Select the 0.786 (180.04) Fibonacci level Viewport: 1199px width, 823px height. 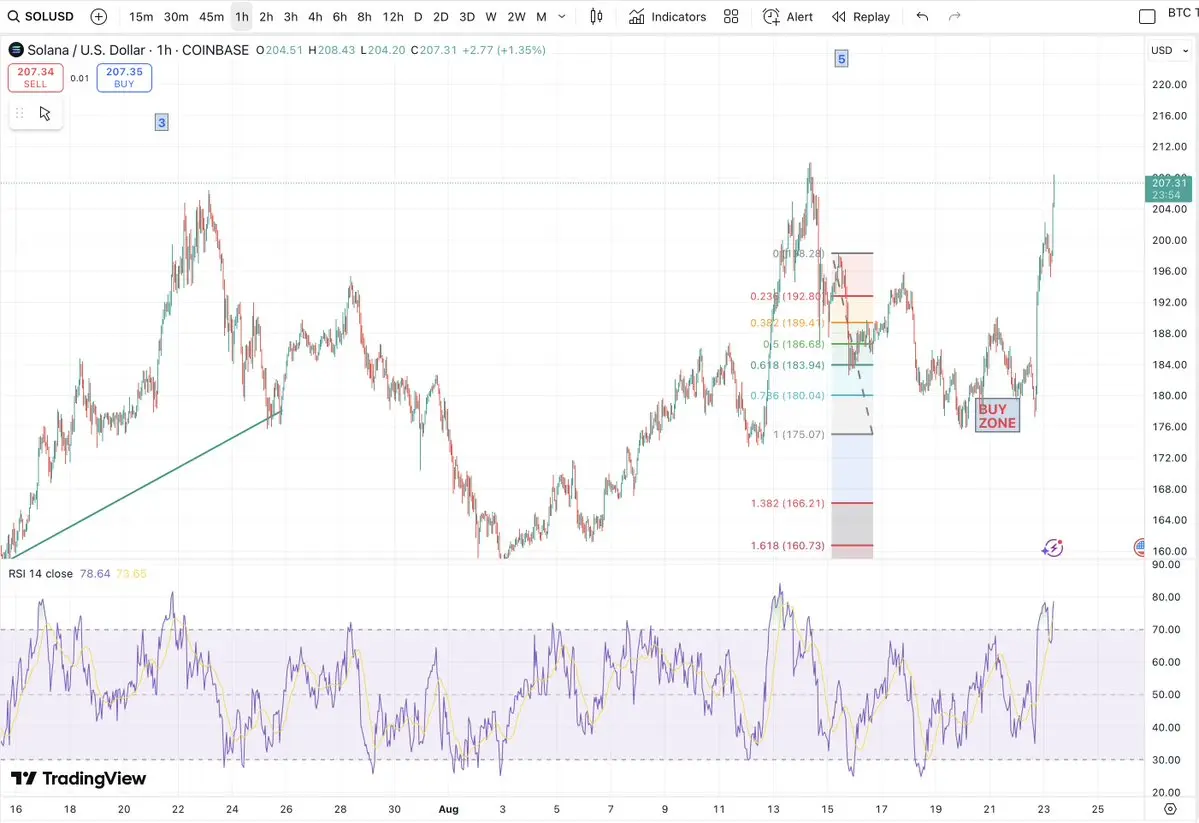pos(788,395)
